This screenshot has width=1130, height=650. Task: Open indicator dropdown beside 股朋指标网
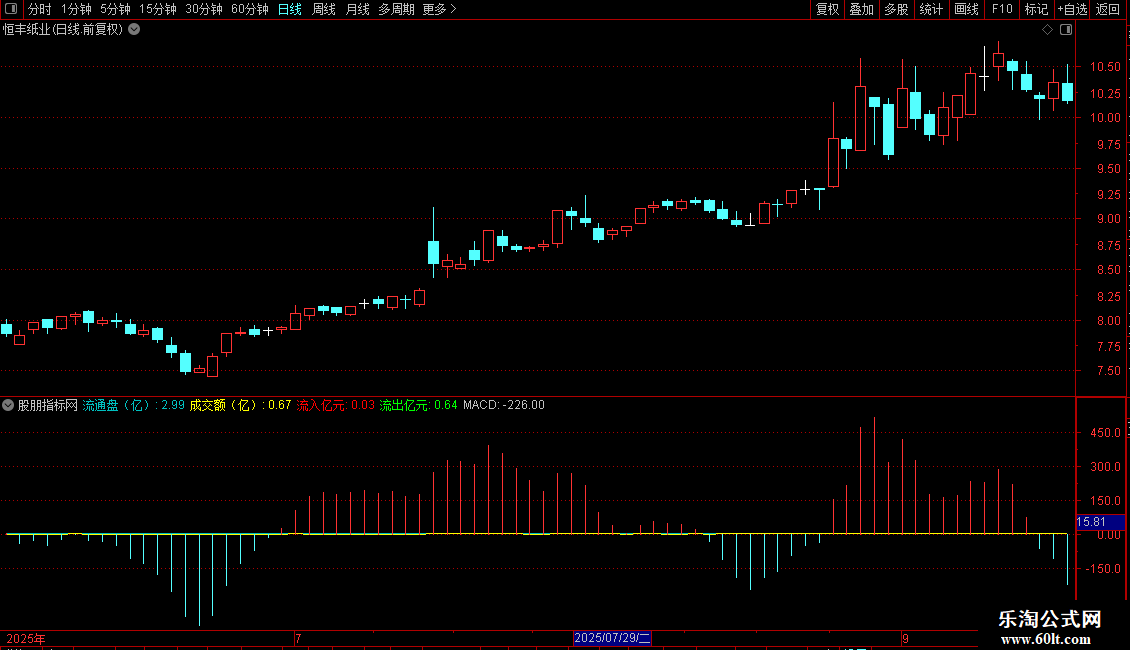pos(8,405)
